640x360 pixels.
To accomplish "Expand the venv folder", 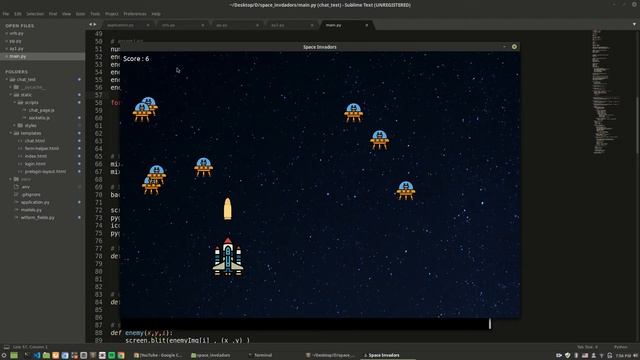I will 11,179.
